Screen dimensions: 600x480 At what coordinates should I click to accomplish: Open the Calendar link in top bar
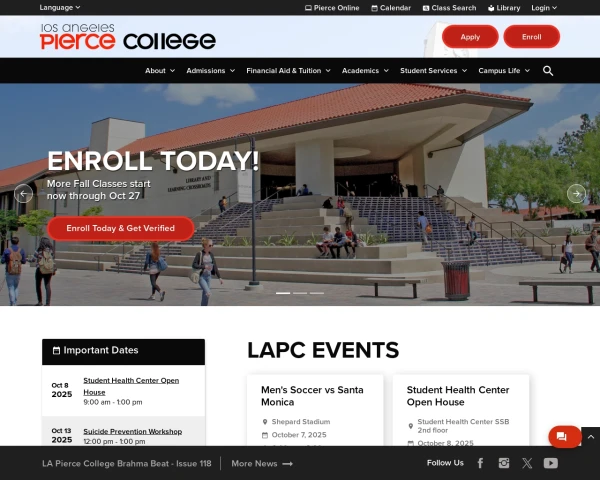click(391, 8)
